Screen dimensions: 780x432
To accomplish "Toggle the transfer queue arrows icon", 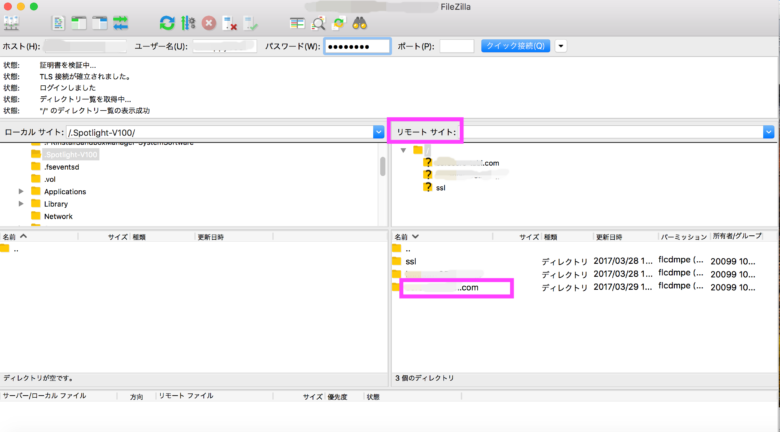I will pos(120,23).
